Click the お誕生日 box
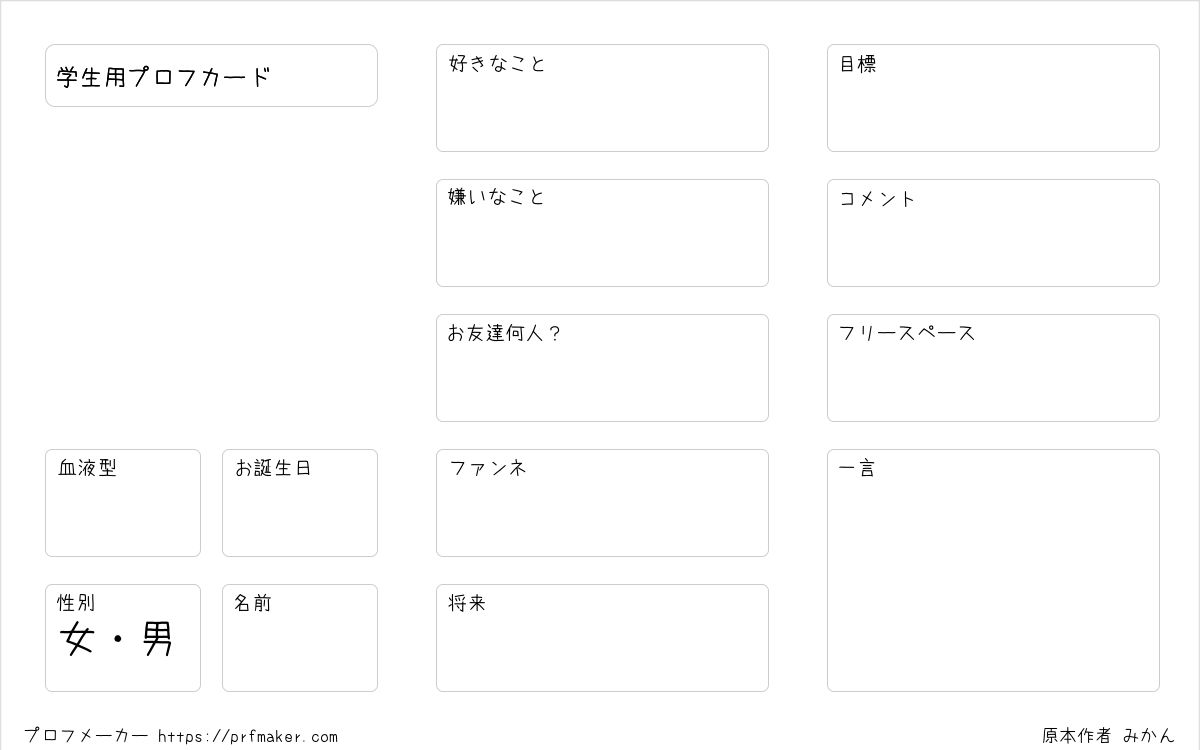1200x750 pixels. click(x=300, y=503)
